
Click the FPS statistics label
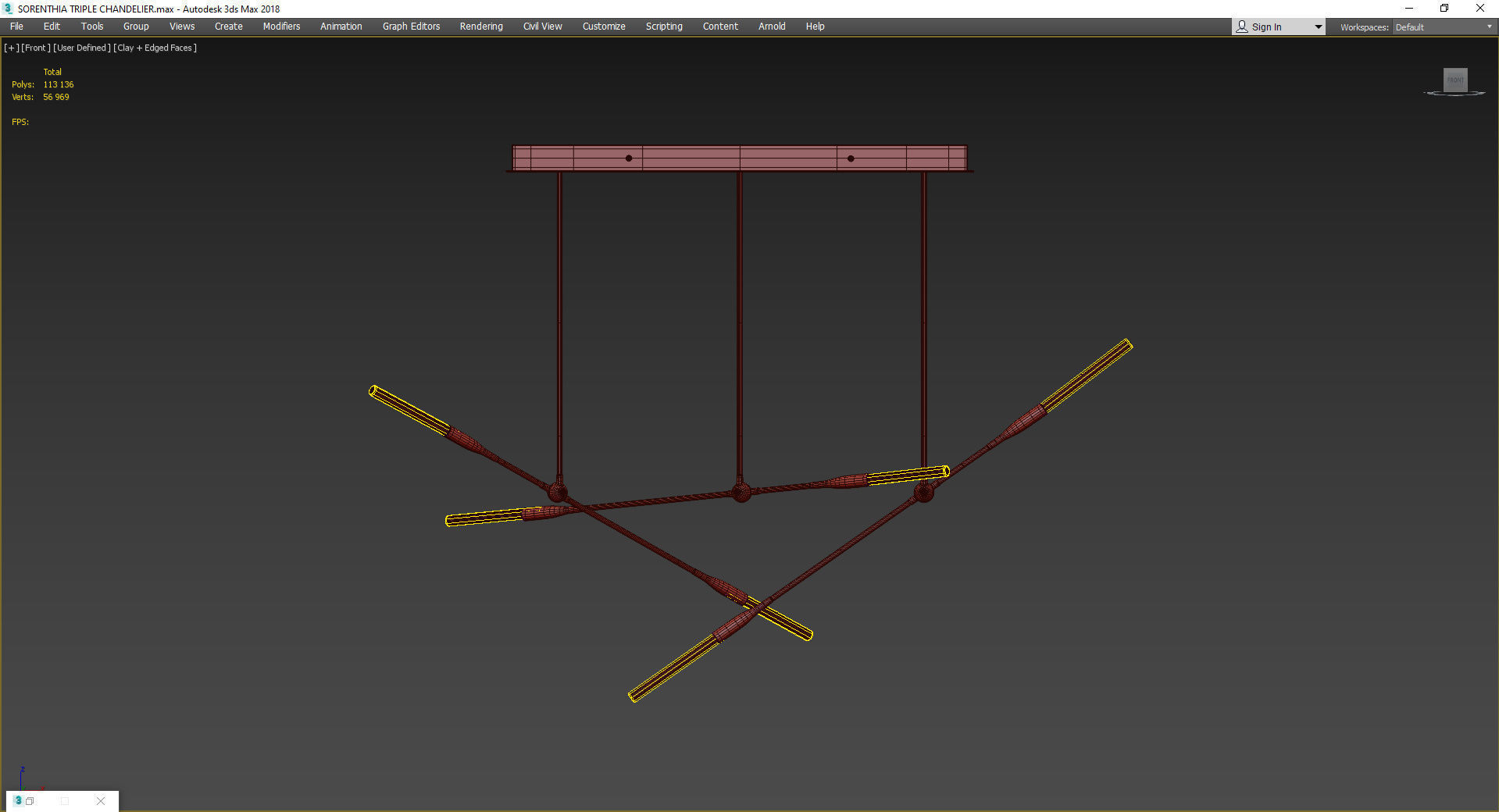click(x=20, y=122)
